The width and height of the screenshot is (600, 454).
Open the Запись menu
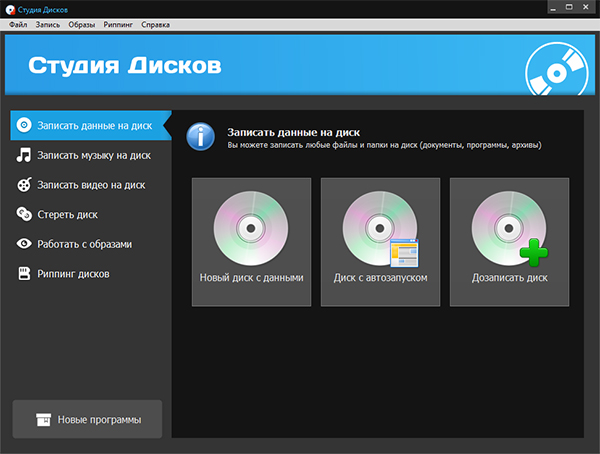click(x=47, y=22)
